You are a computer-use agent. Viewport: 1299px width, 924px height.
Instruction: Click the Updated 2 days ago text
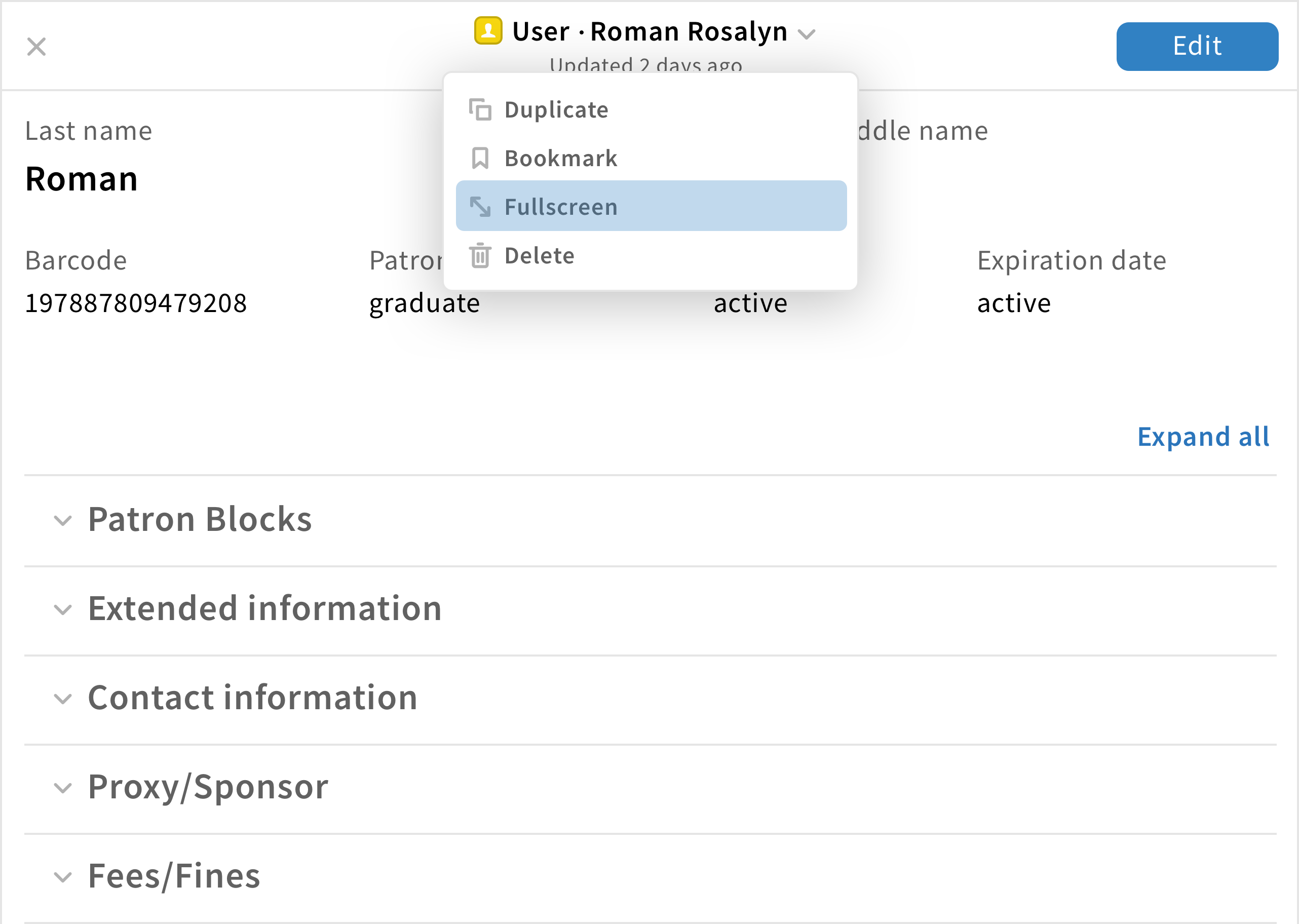(645, 64)
